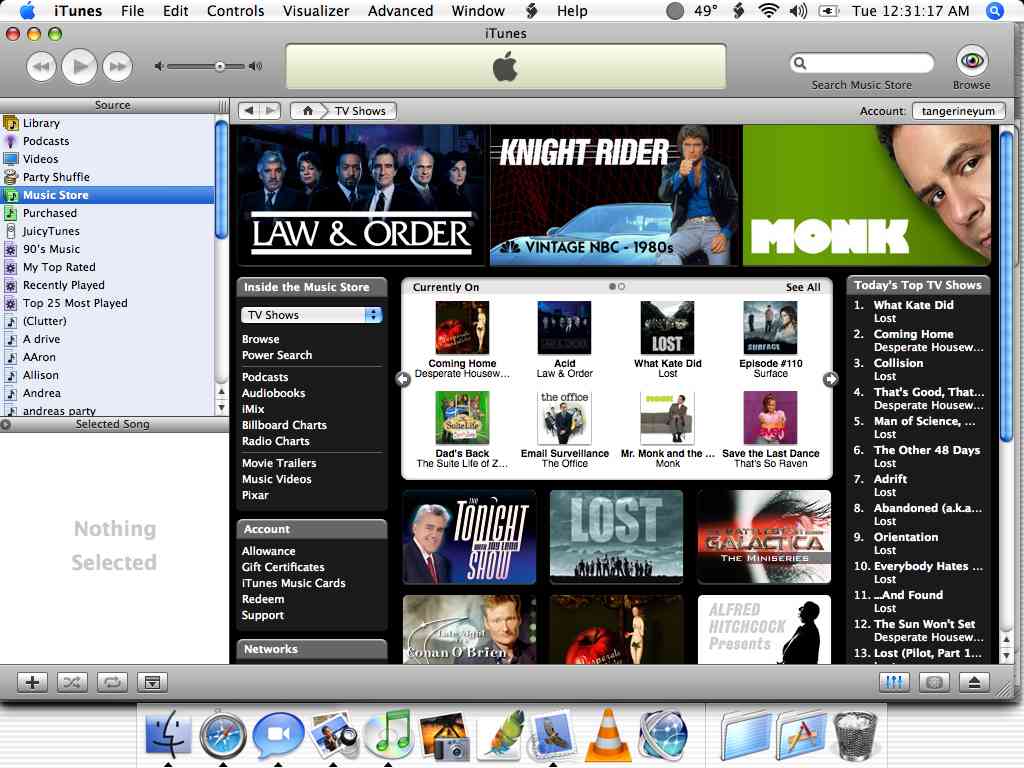Open the Controls menu

(x=235, y=10)
